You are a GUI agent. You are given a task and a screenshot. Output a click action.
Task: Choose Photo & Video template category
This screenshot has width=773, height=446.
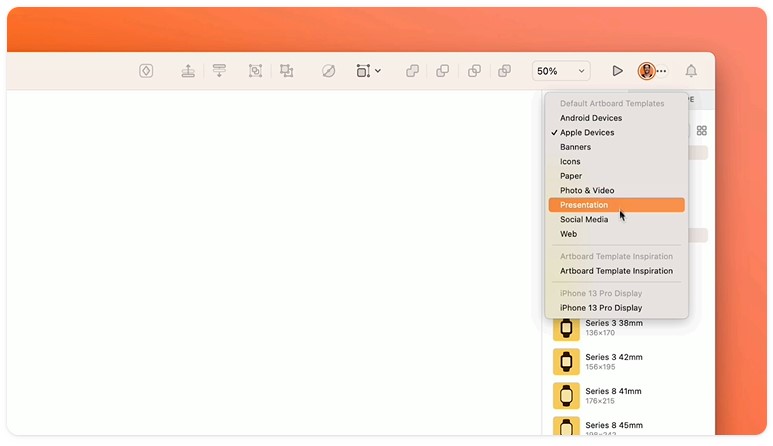(616, 190)
